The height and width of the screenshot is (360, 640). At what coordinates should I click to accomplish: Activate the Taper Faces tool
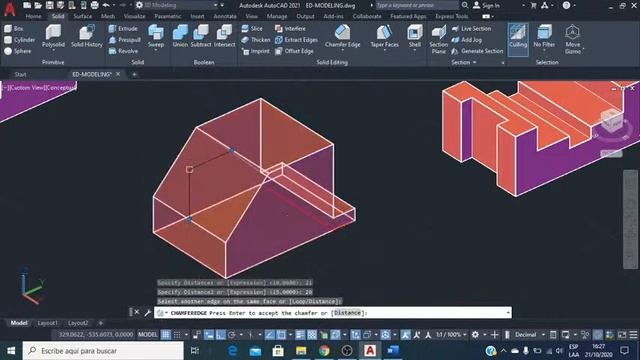pos(384,36)
